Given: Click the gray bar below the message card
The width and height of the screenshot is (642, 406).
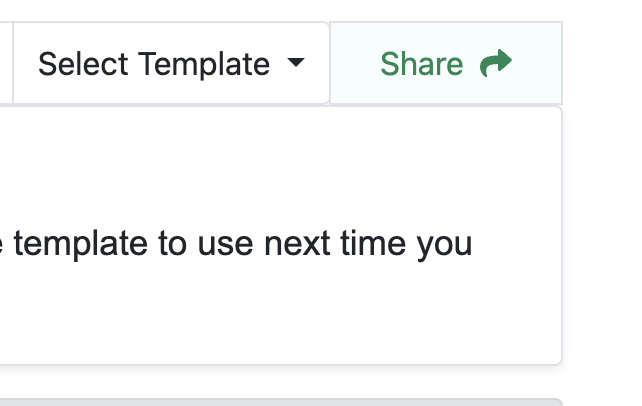Looking at the screenshot, I should point(280,402).
